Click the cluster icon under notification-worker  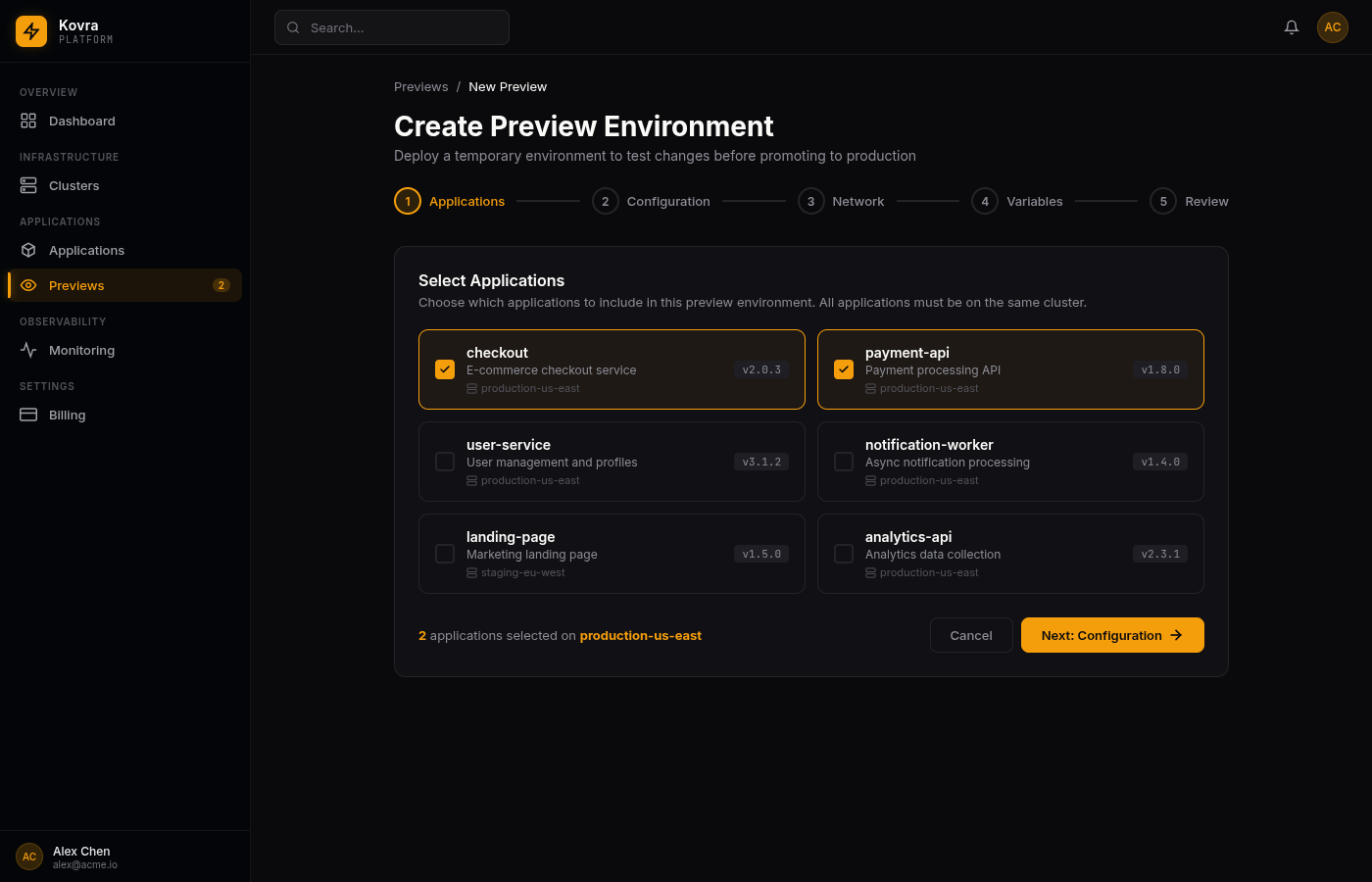tap(870, 481)
